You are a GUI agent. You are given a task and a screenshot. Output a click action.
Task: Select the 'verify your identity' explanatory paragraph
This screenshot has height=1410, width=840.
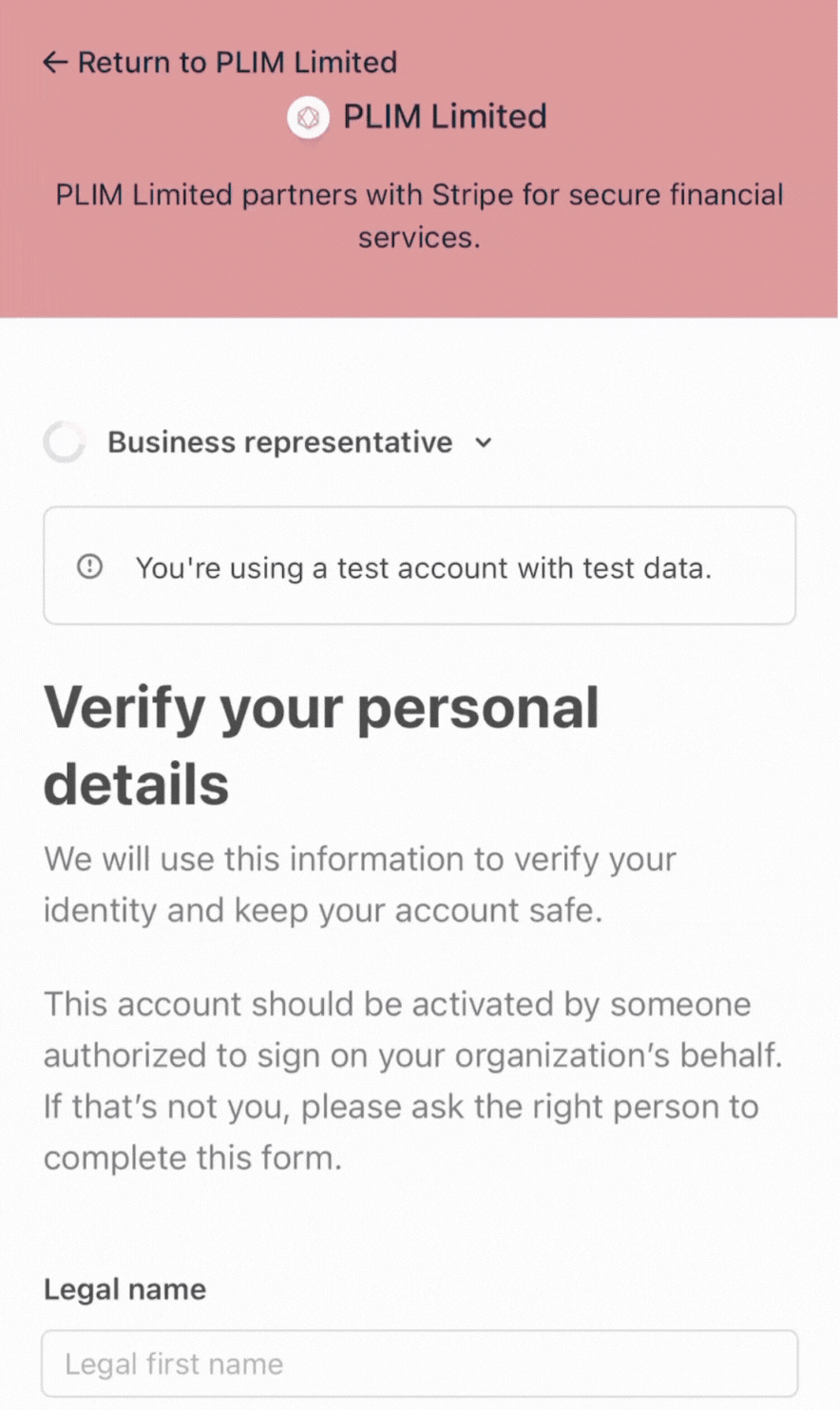[360, 885]
